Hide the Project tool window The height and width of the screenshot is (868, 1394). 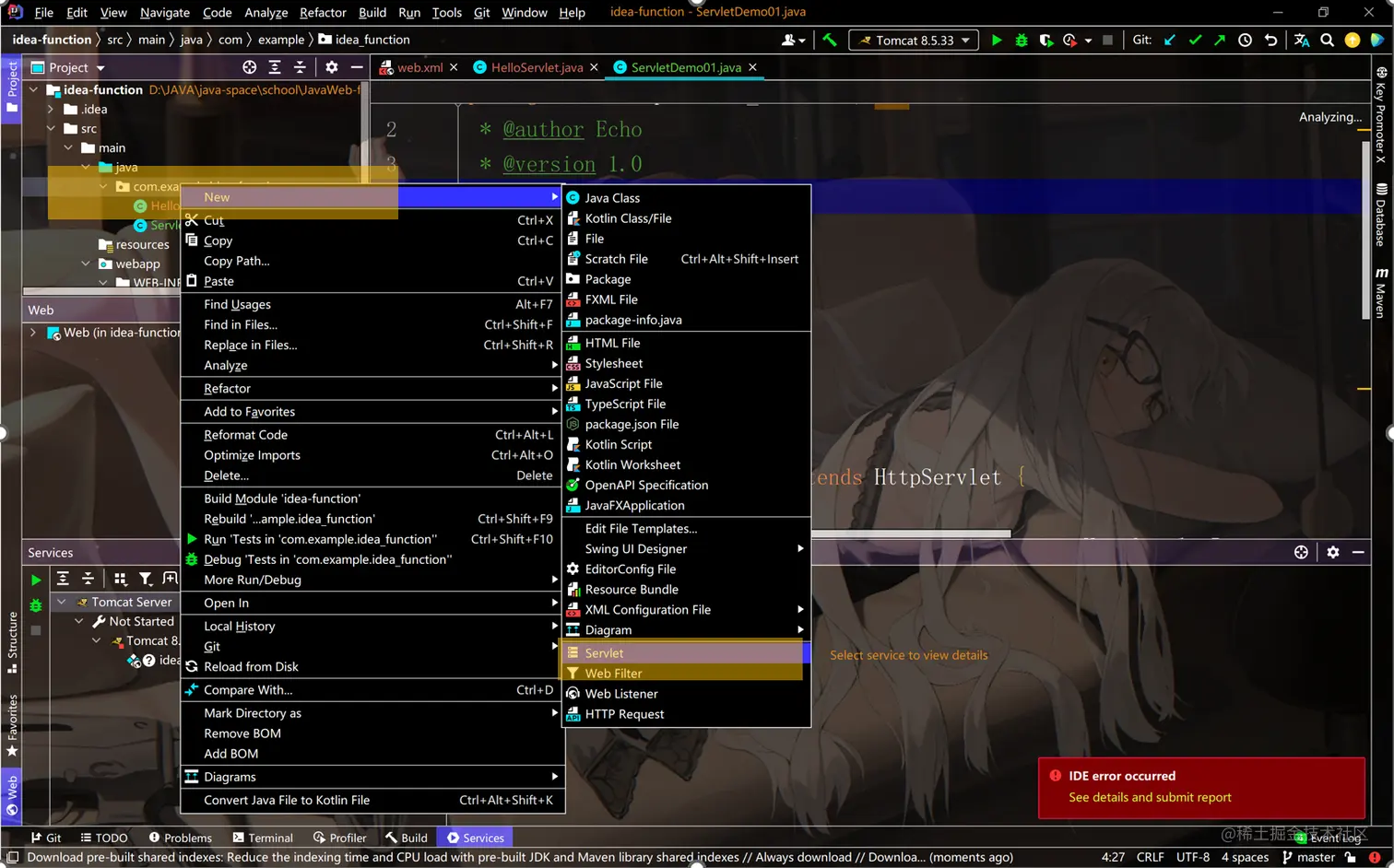357,67
